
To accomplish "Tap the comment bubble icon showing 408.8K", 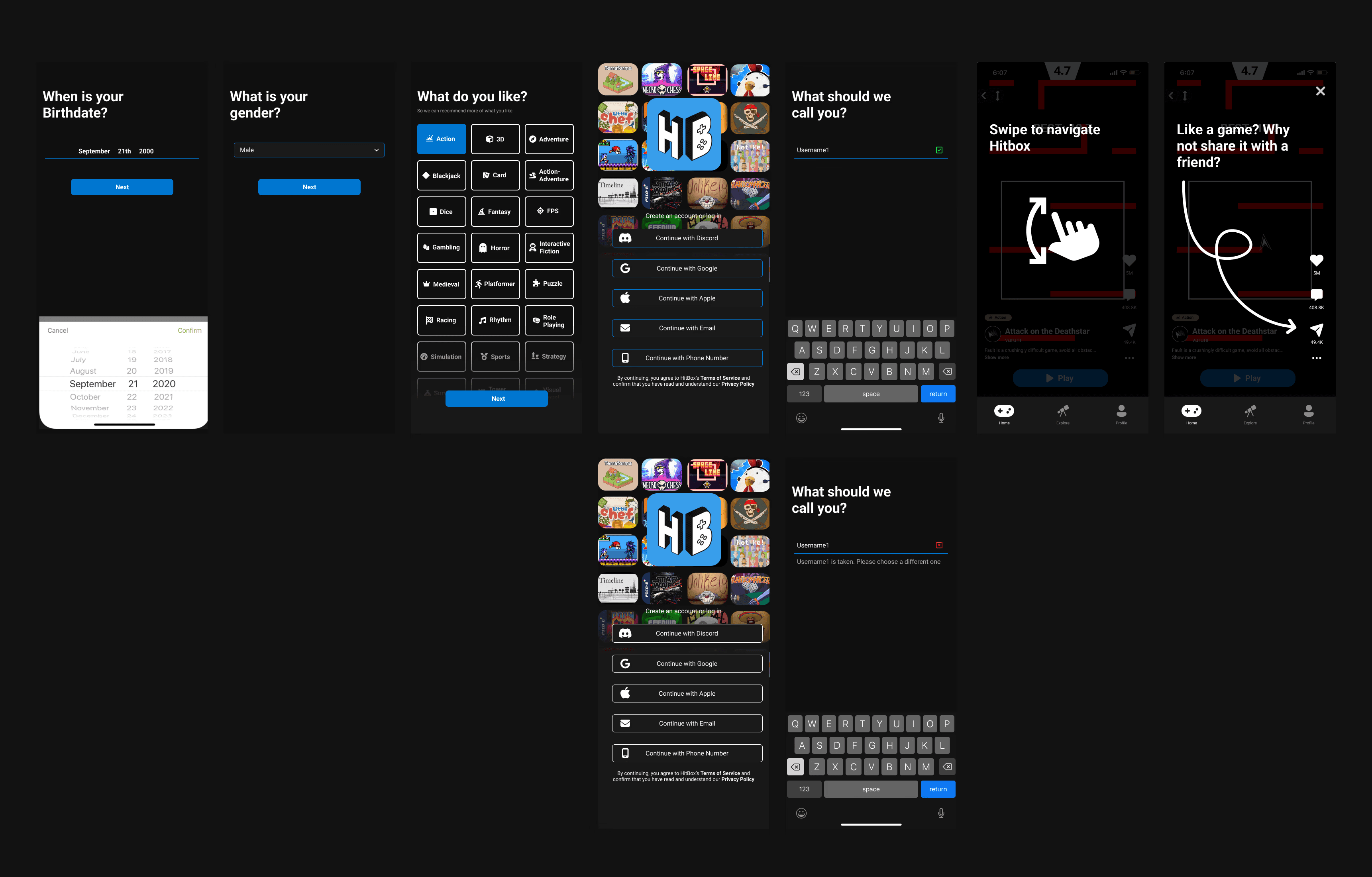I will coord(1316,294).
